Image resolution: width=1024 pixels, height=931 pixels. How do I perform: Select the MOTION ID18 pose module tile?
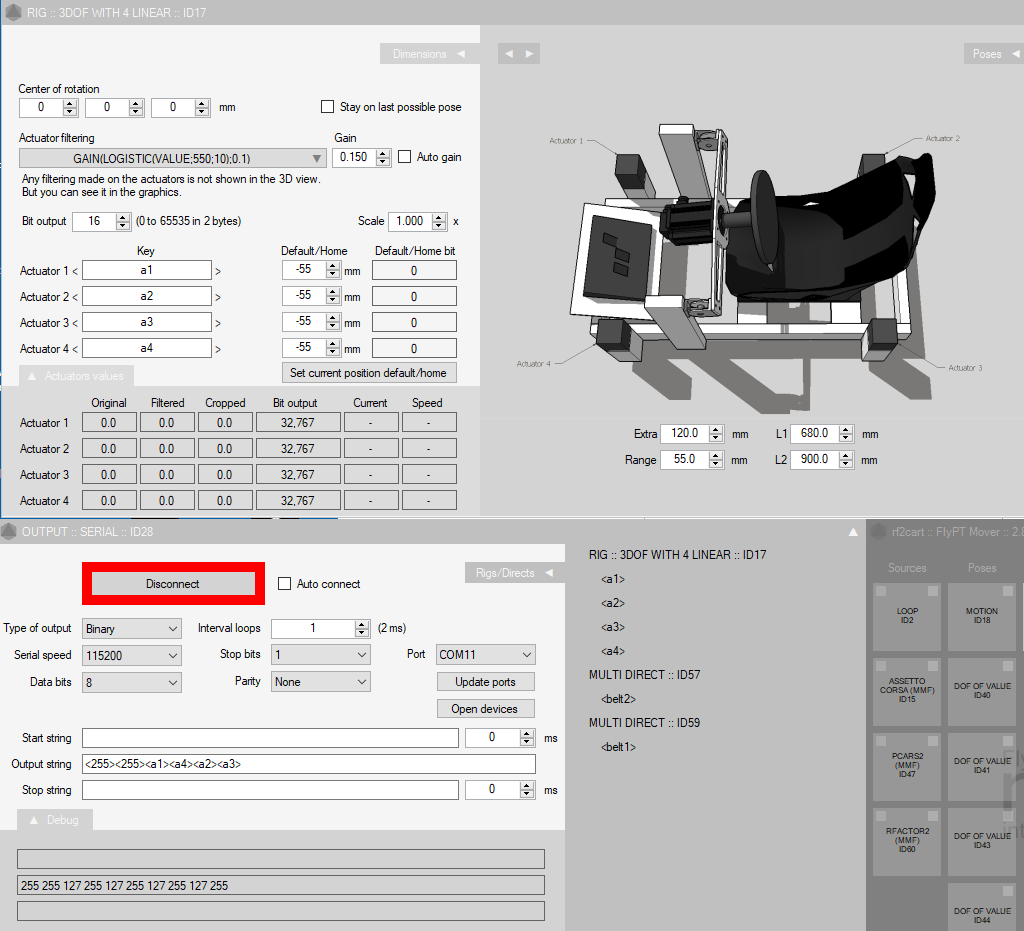tap(981, 617)
